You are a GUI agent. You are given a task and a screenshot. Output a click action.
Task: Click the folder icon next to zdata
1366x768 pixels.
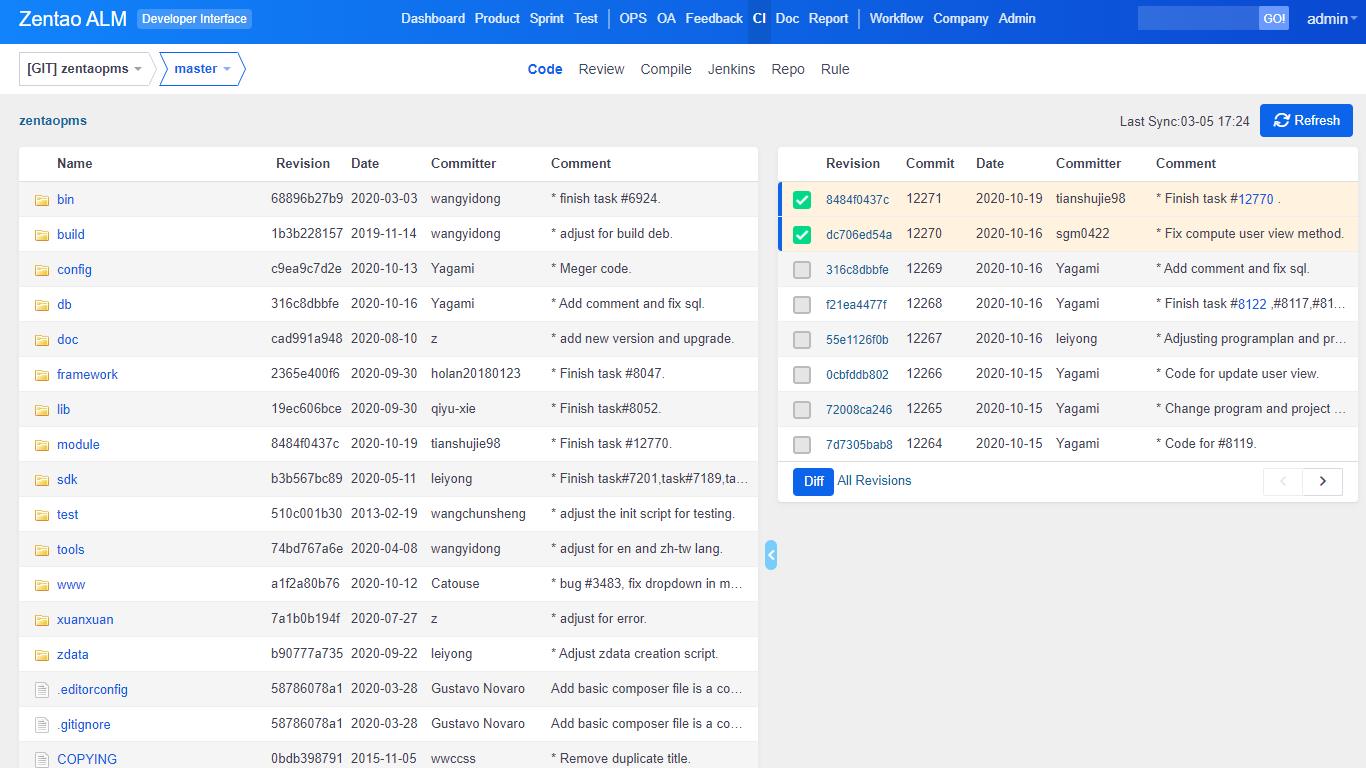[x=42, y=655]
